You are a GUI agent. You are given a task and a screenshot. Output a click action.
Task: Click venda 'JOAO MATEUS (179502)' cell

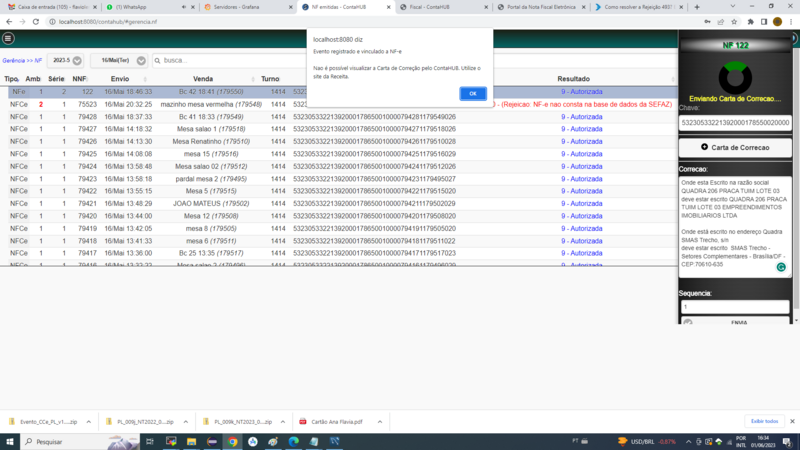(211, 204)
